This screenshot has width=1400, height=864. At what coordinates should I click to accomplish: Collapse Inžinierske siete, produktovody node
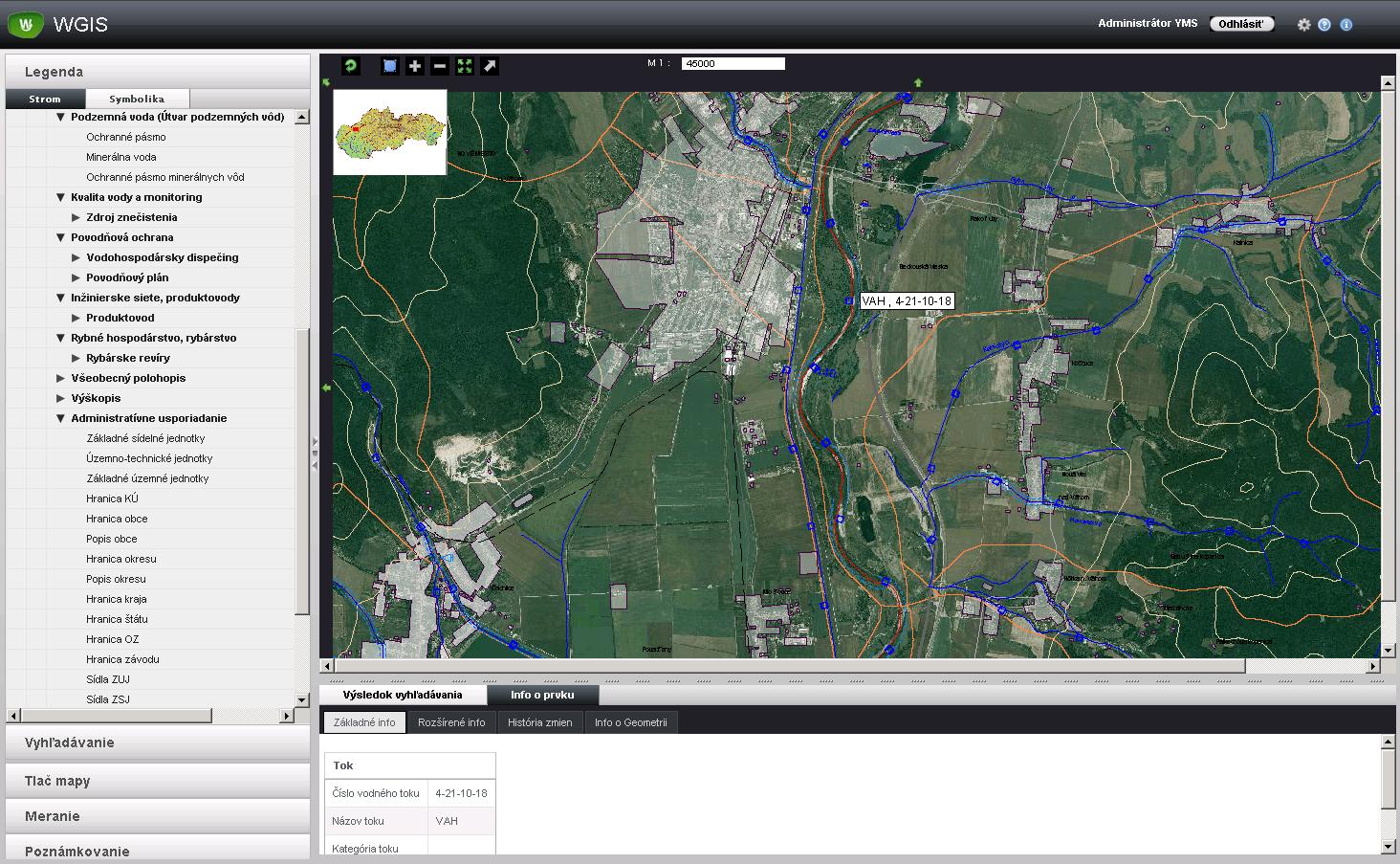coord(61,298)
